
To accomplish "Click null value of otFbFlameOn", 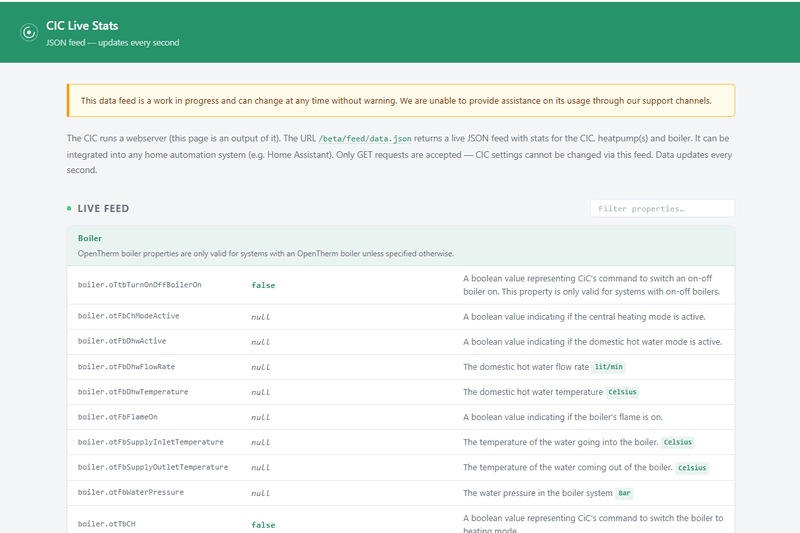I will click(x=260, y=417).
